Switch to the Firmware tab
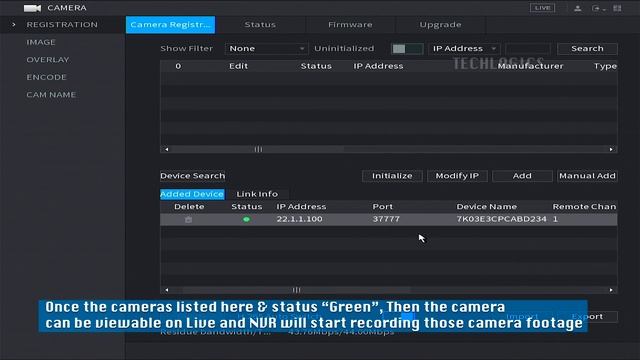640x360 pixels. 350,25
